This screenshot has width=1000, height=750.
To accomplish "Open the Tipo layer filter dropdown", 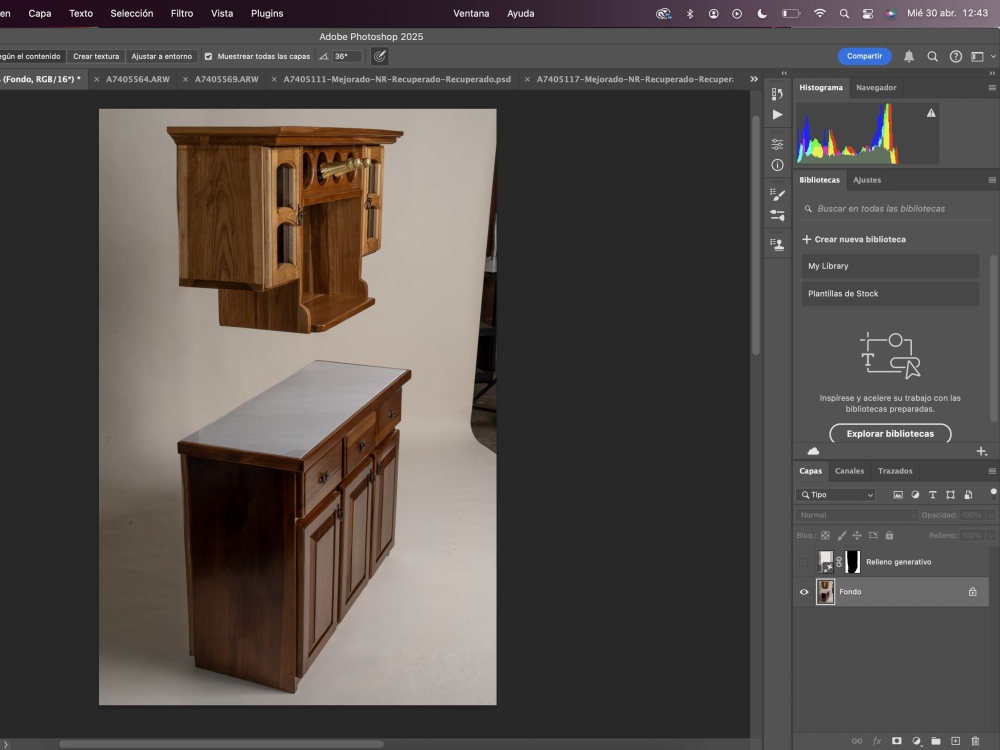I will [835, 494].
